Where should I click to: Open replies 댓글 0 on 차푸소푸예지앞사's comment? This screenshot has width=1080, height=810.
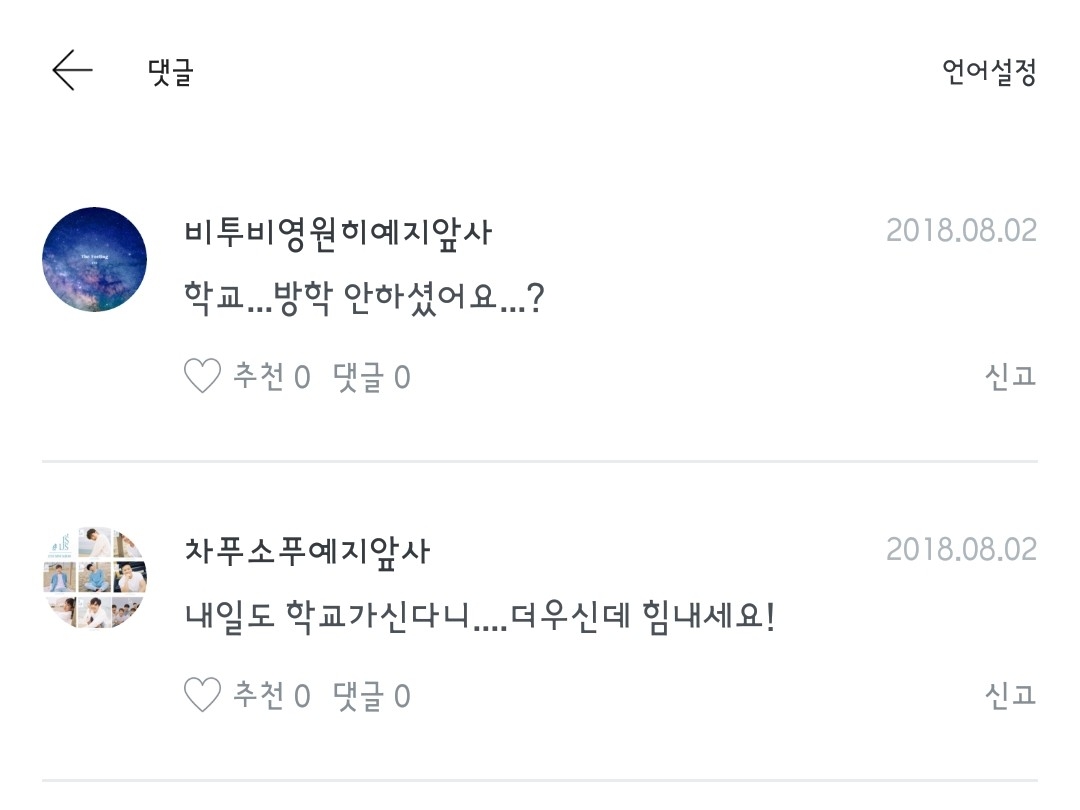coord(371,695)
